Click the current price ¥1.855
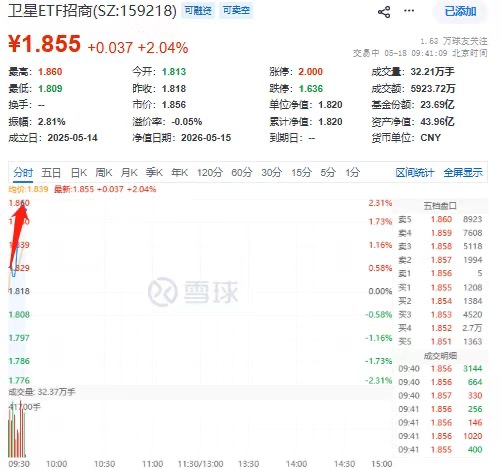Viewport: 501px width, 470px height. pyautogui.click(x=44, y=44)
